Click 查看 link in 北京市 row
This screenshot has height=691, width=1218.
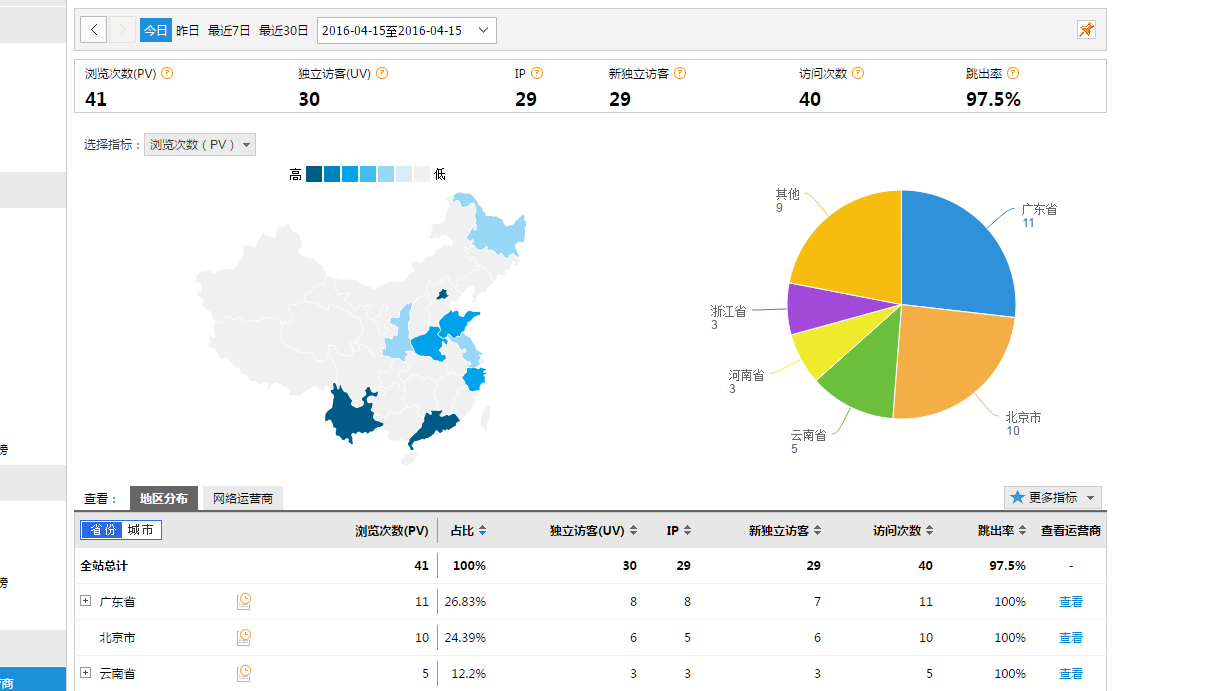[1071, 638]
